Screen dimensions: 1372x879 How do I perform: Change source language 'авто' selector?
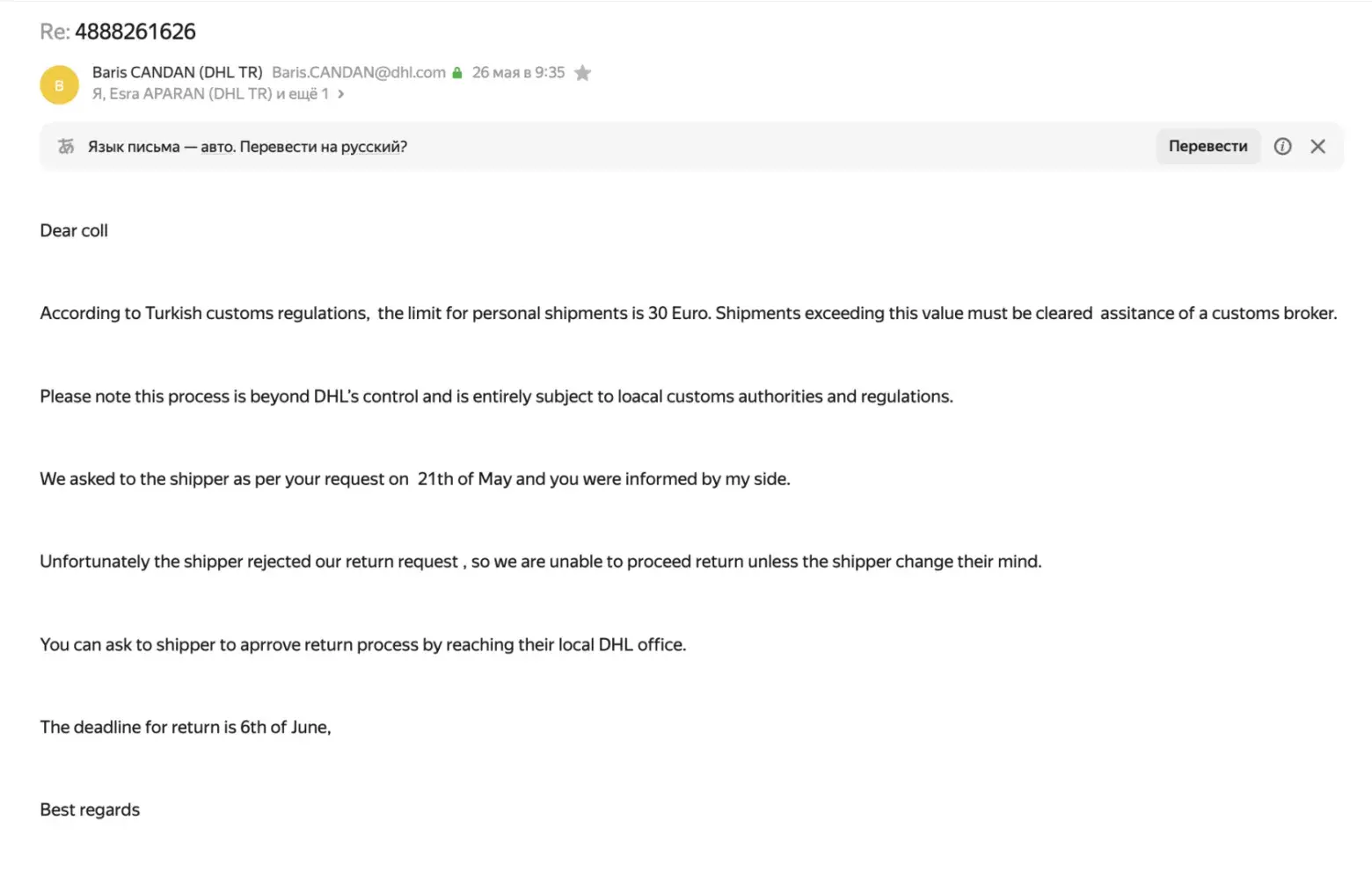[x=217, y=148]
